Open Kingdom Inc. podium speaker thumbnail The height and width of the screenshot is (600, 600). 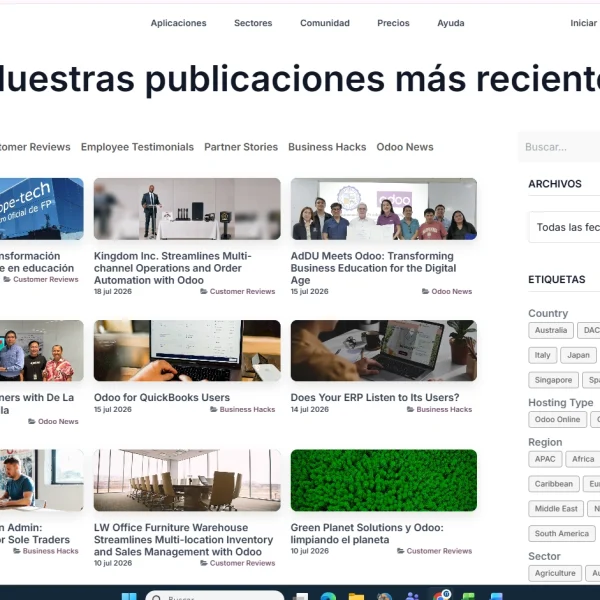(187, 209)
